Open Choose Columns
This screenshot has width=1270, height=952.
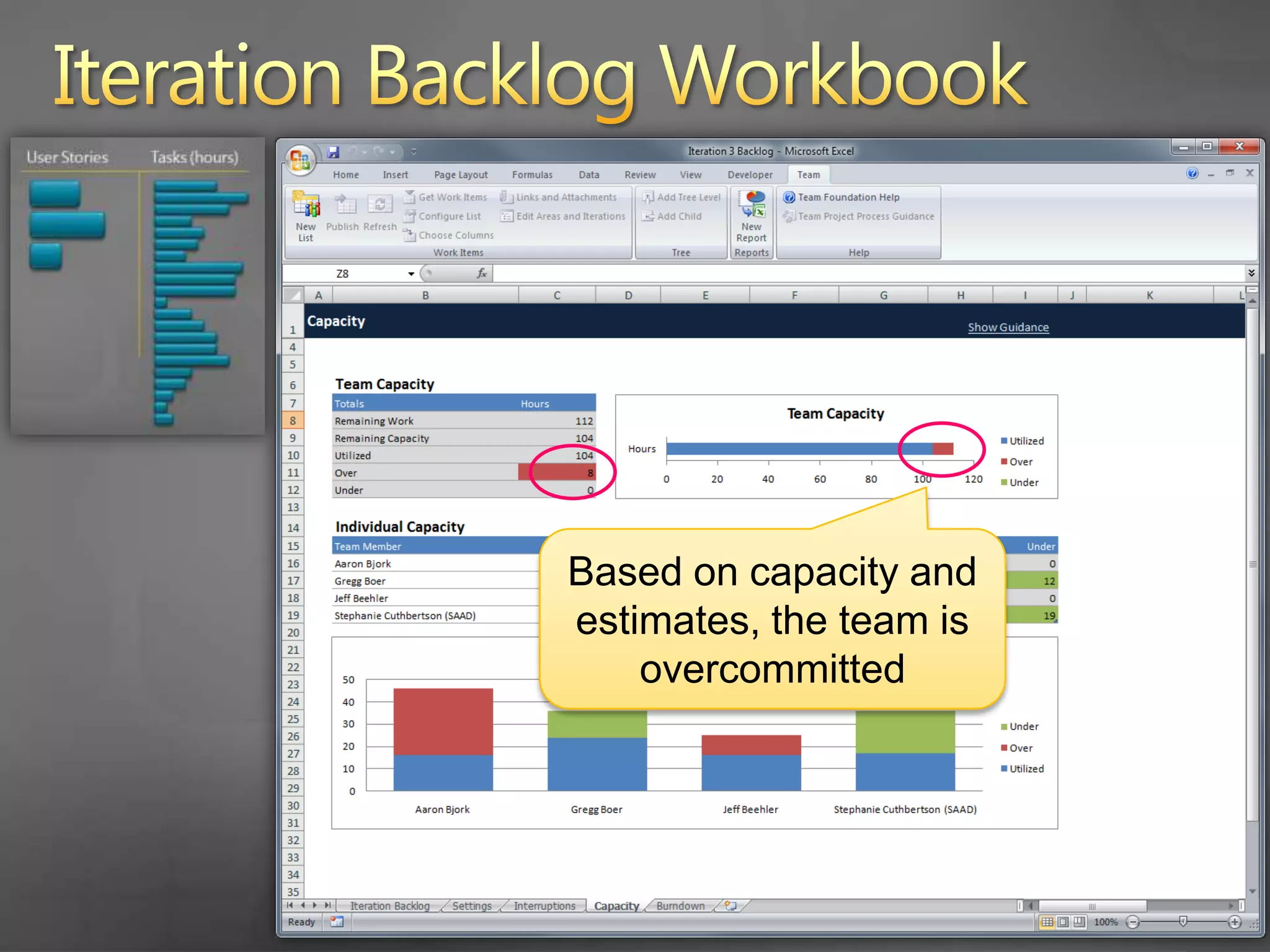[448, 236]
